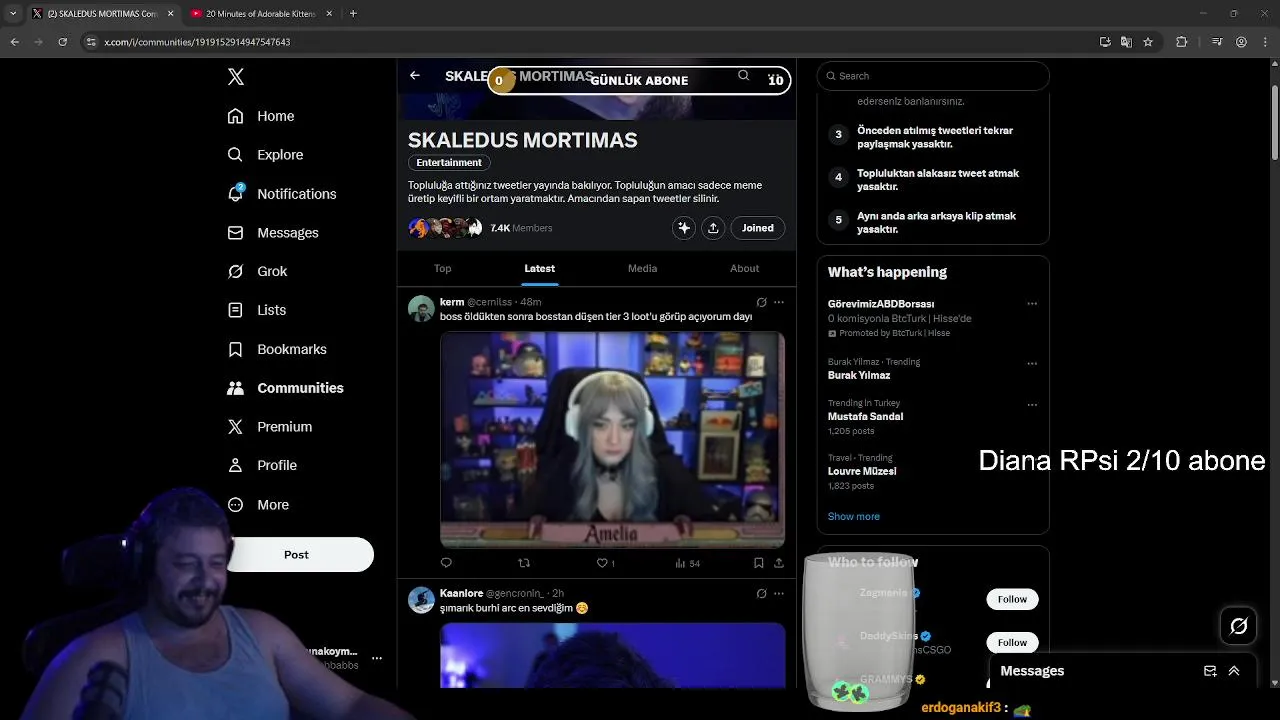Open the 7.4K Members list
The height and width of the screenshot is (720, 1280).
[521, 228]
